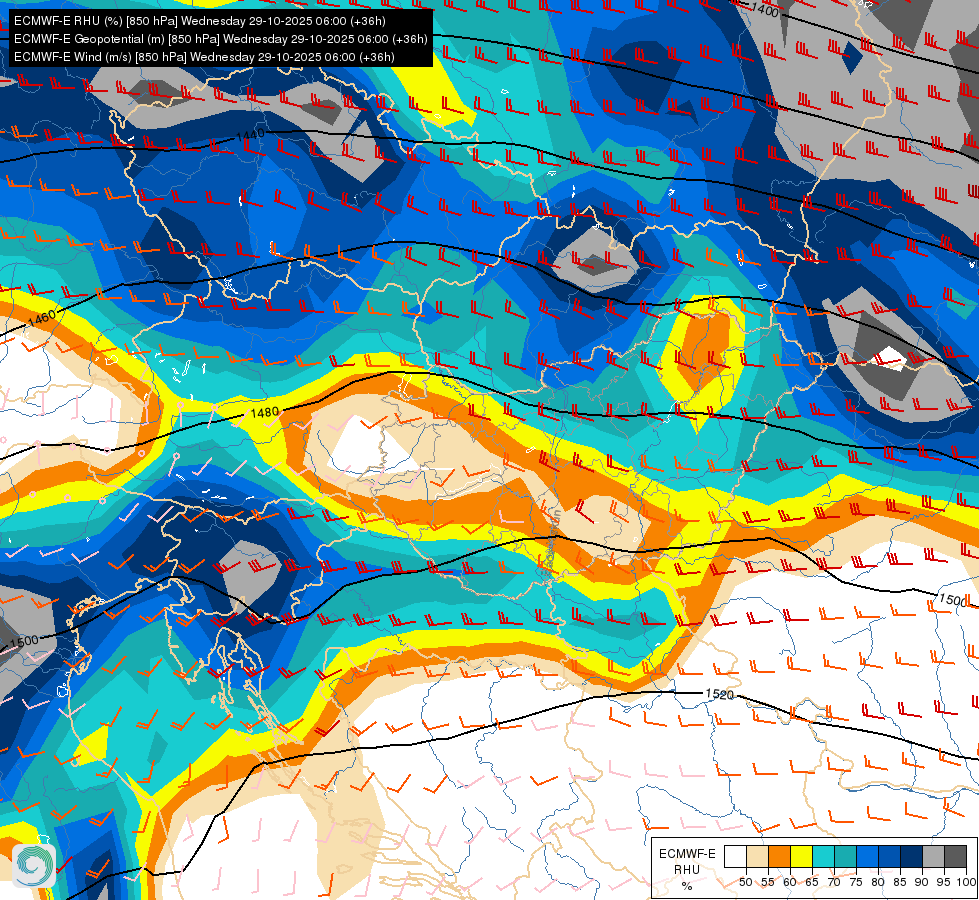Click the 1480 geopotential contour label
Viewport: 979px width, 900px height.
pyautogui.click(x=264, y=413)
